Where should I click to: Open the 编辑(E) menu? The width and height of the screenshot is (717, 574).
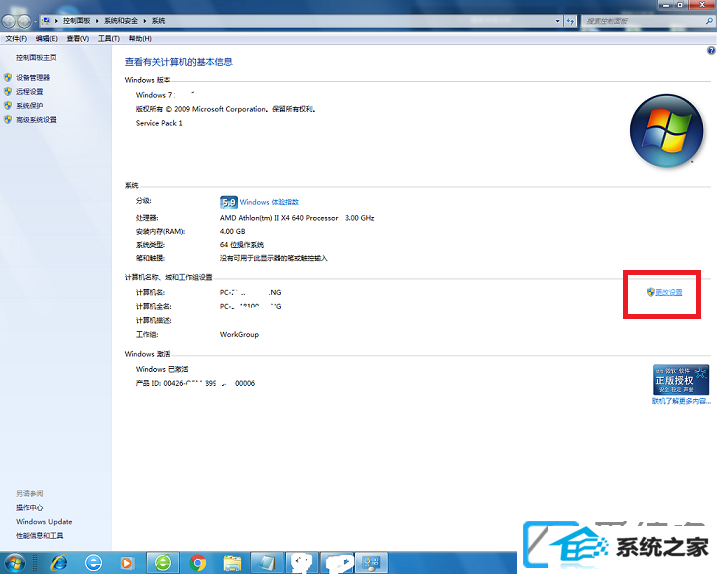47,38
